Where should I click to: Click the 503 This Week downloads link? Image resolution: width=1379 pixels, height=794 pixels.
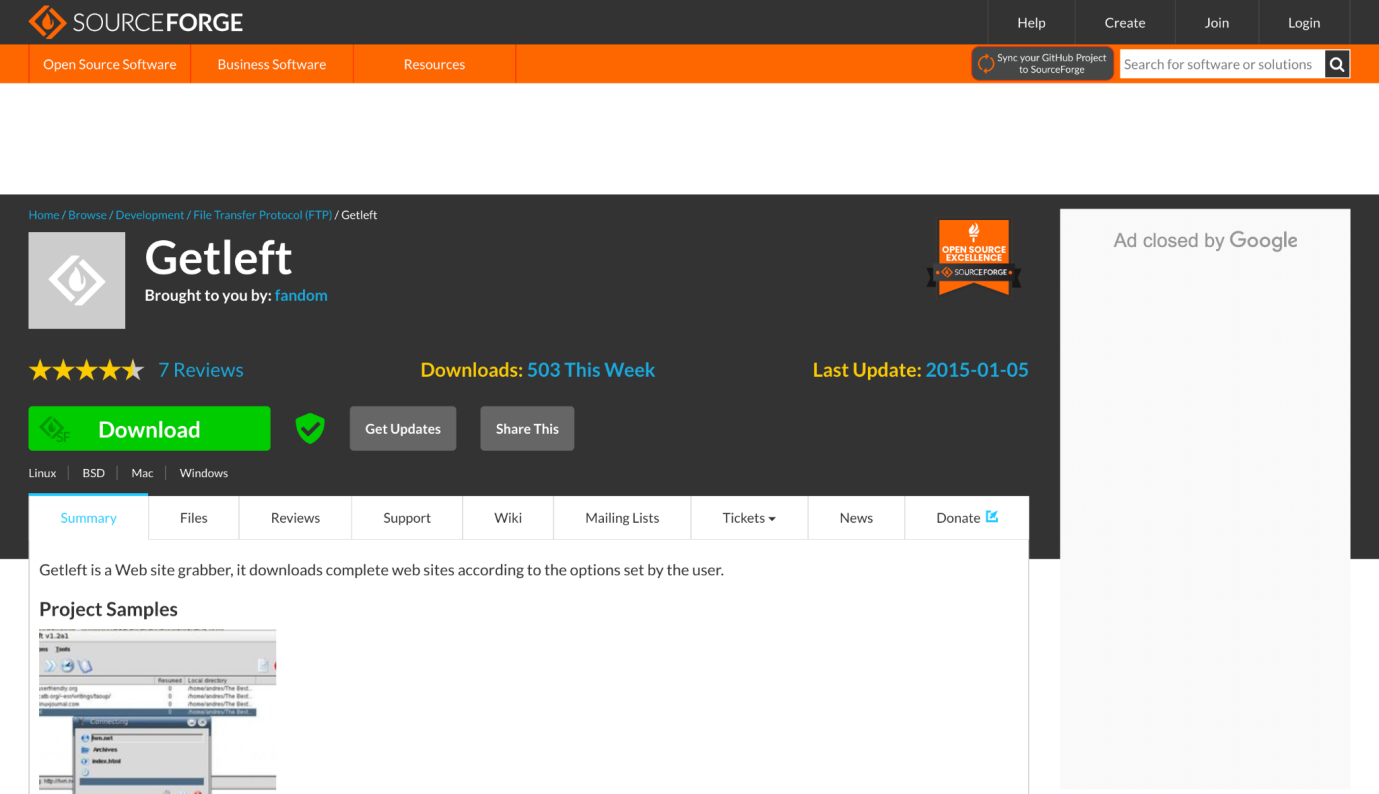(x=591, y=370)
